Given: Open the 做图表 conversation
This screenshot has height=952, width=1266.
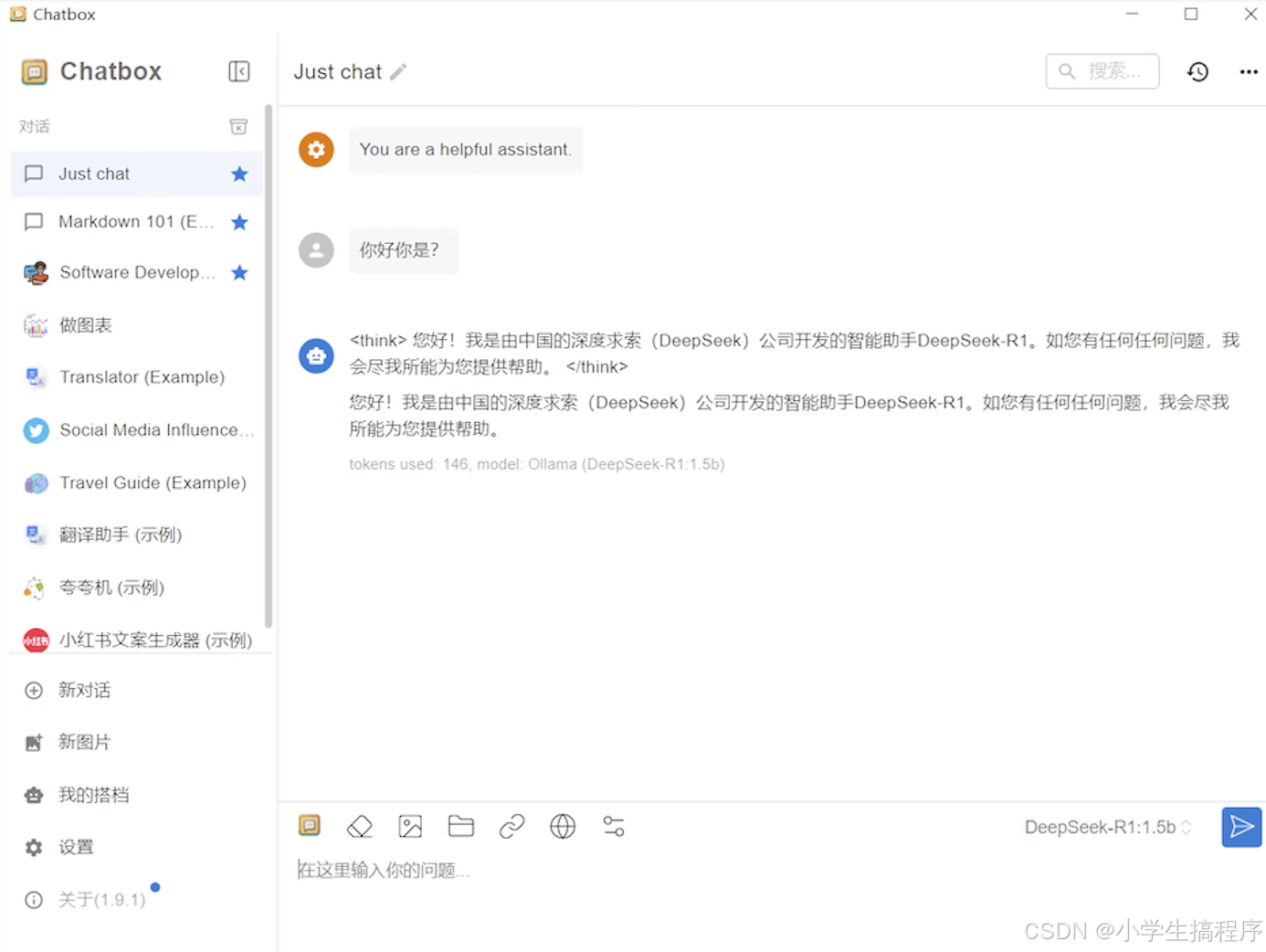Looking at the screenshot, I should [x=136, y=325].
